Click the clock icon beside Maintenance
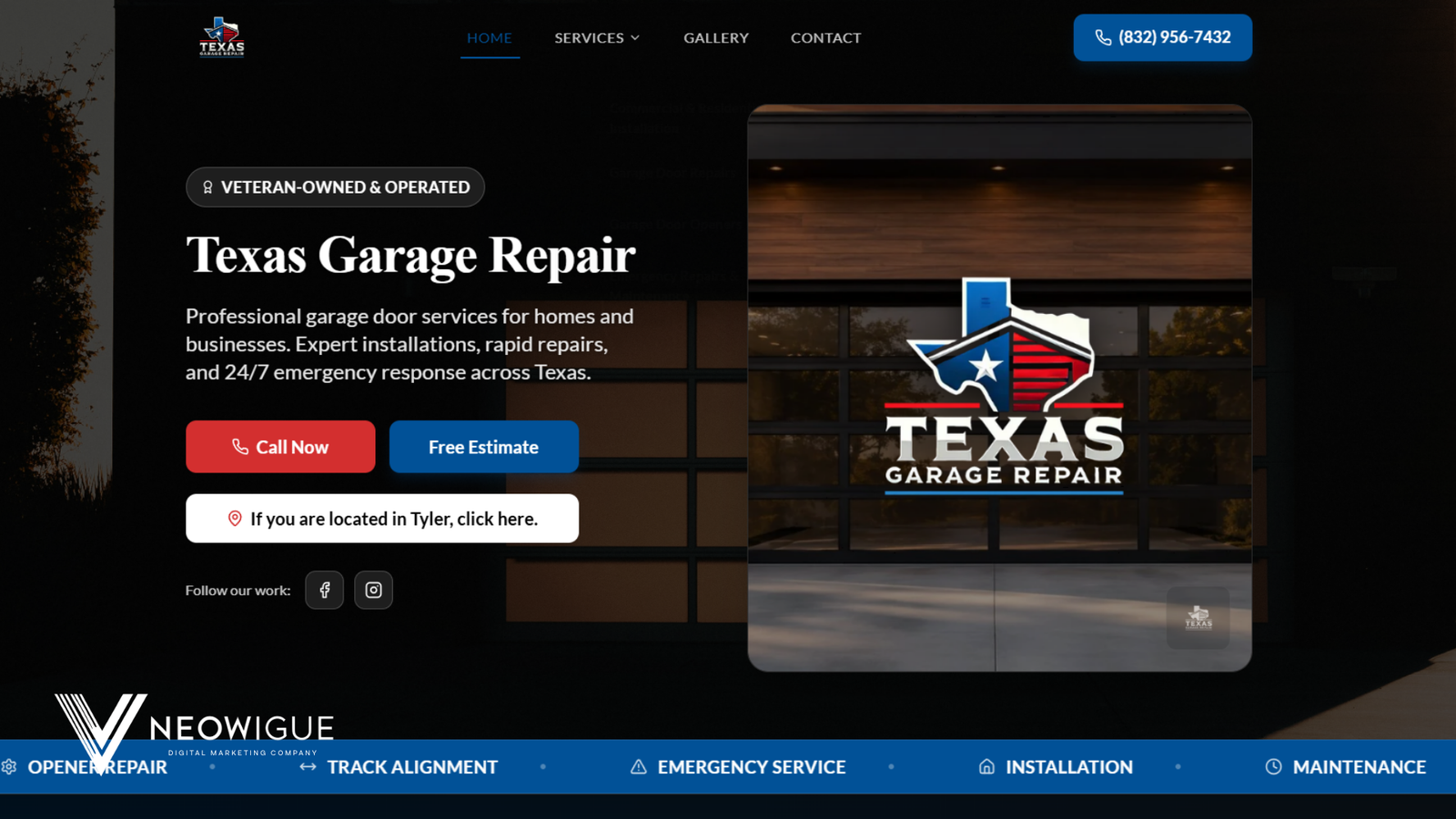The height and width of the screenshot is (819, 1456). point(1274,767)
